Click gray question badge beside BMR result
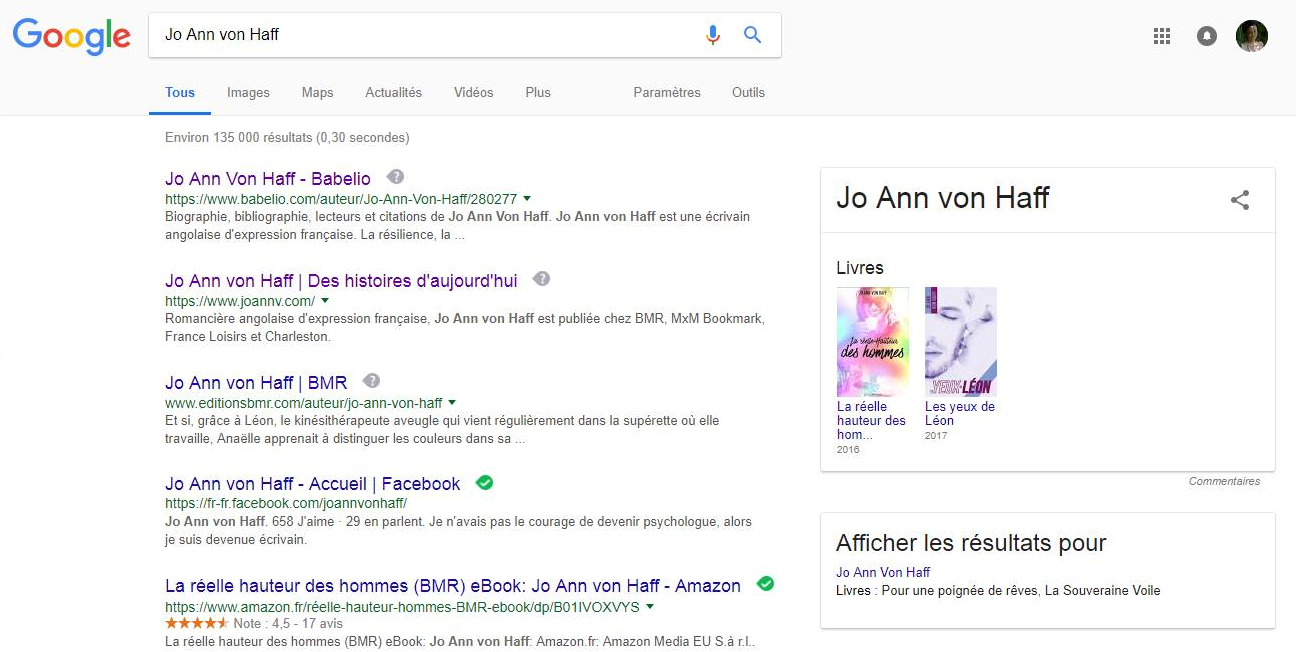 pyautogui.click(x=372, y=380)
